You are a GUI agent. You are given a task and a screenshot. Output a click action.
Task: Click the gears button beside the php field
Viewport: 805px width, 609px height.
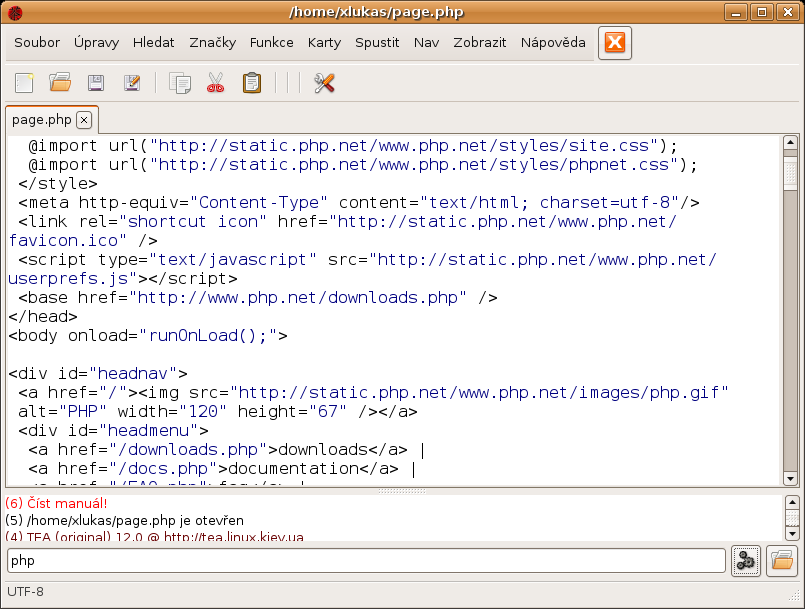(745, 561)
